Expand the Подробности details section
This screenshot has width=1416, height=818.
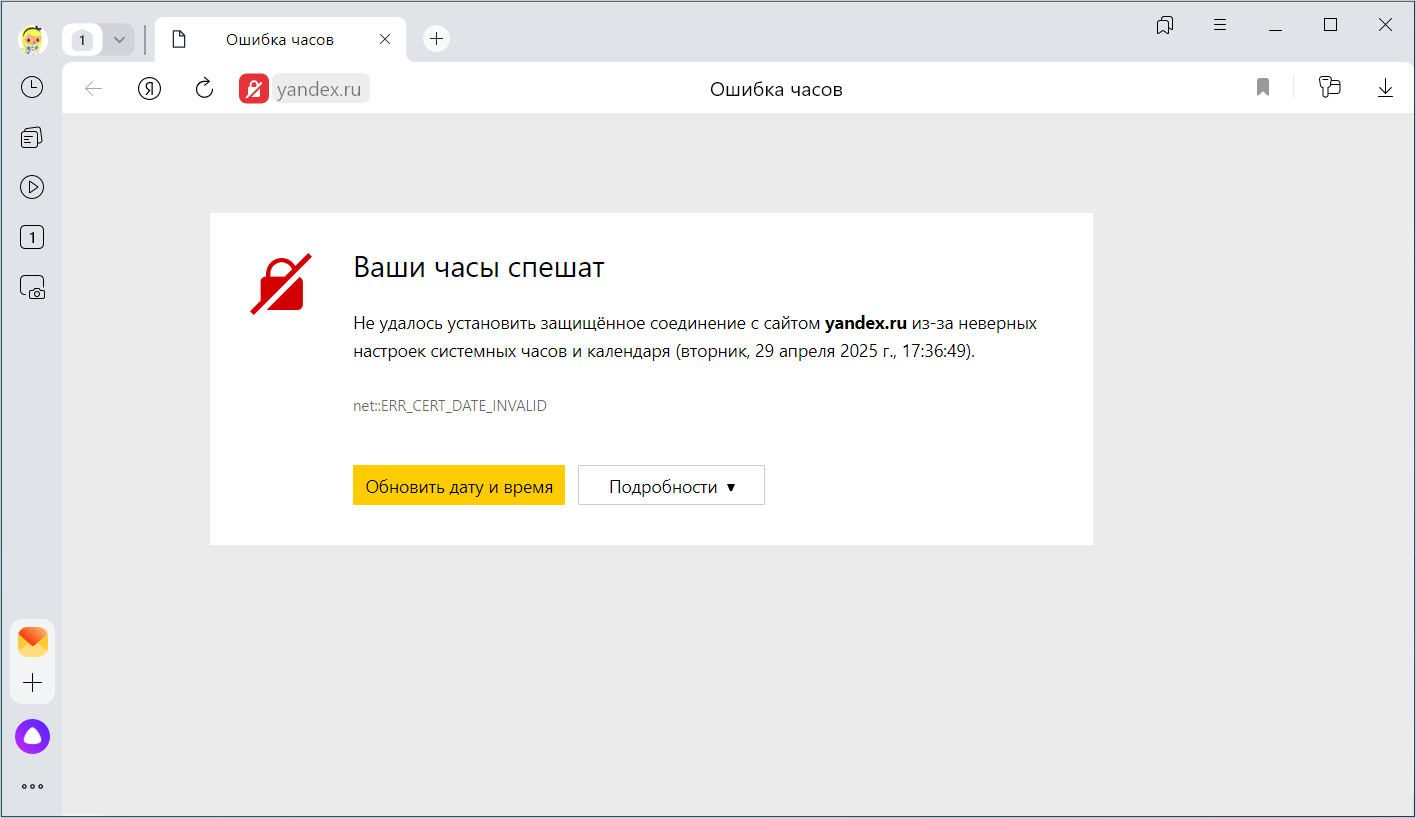671,486
